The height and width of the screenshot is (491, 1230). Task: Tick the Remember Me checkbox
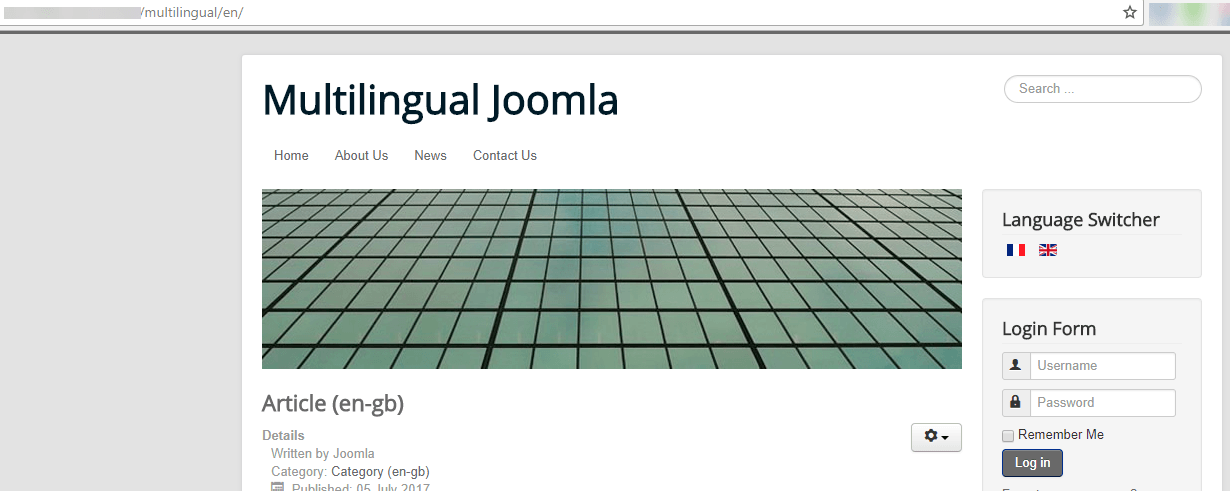click(1008, 435)
